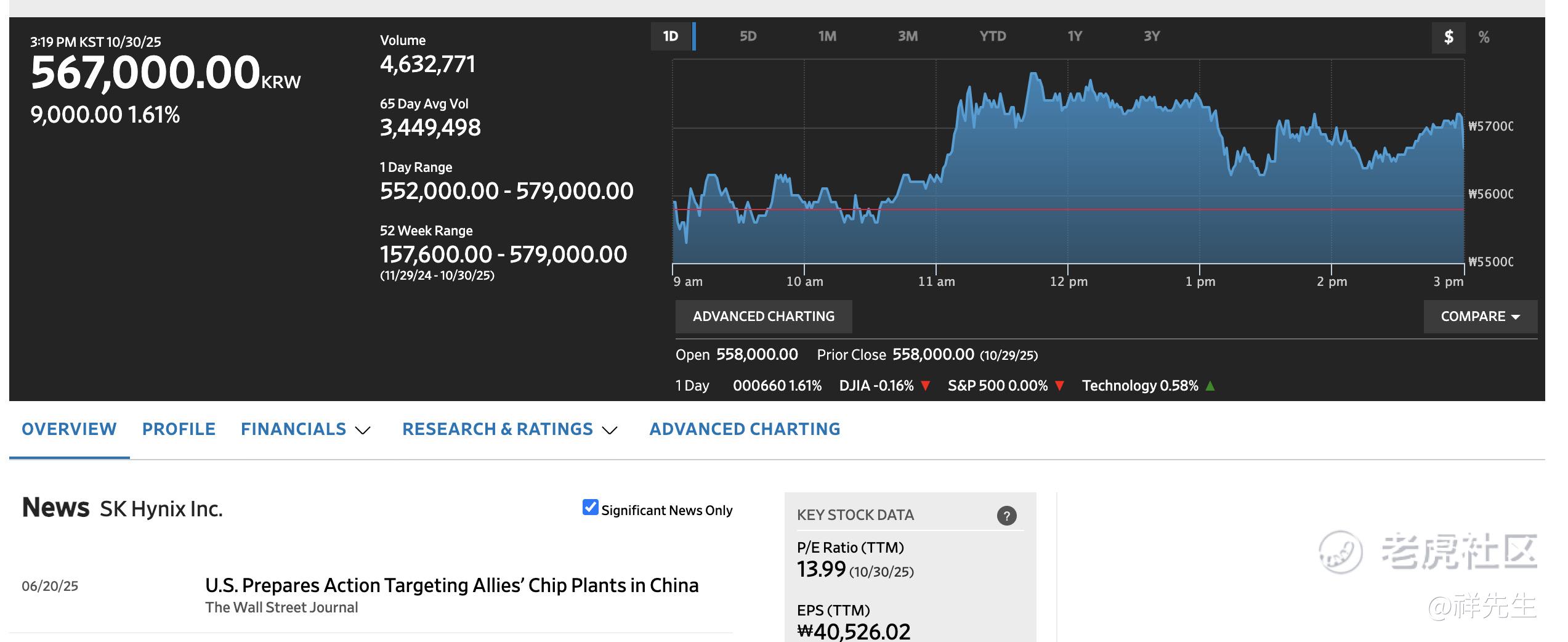Switch chart to dollar price view
Screen dimensions: 1568x642
coord(1449,38)
